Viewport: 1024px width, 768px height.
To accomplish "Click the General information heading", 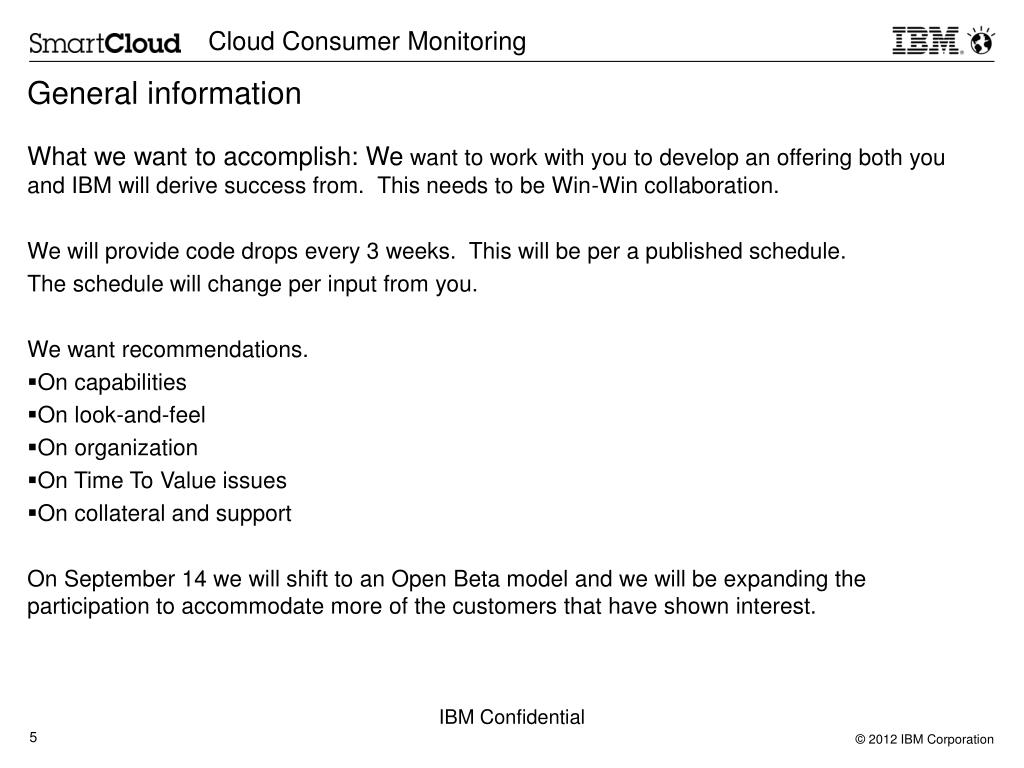I will tap(164, 93).
